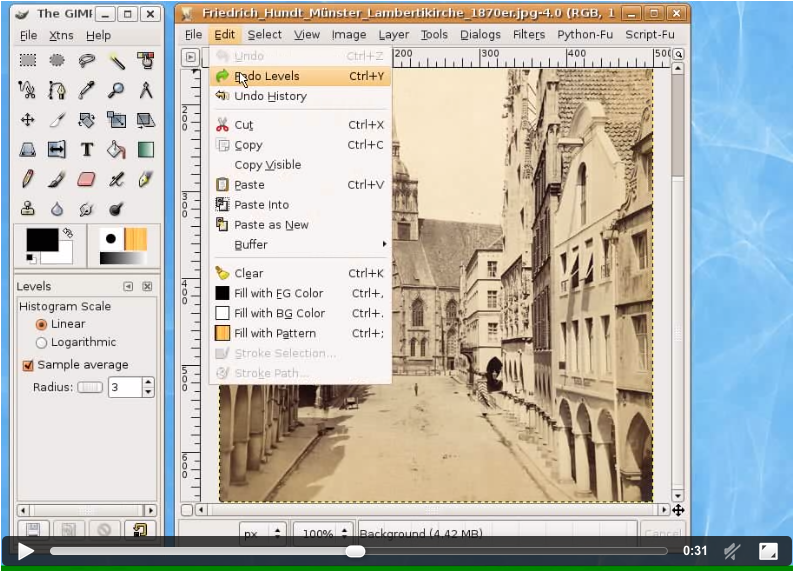Select the Rotate tool
793x572 pixels.
pos(86,120)
